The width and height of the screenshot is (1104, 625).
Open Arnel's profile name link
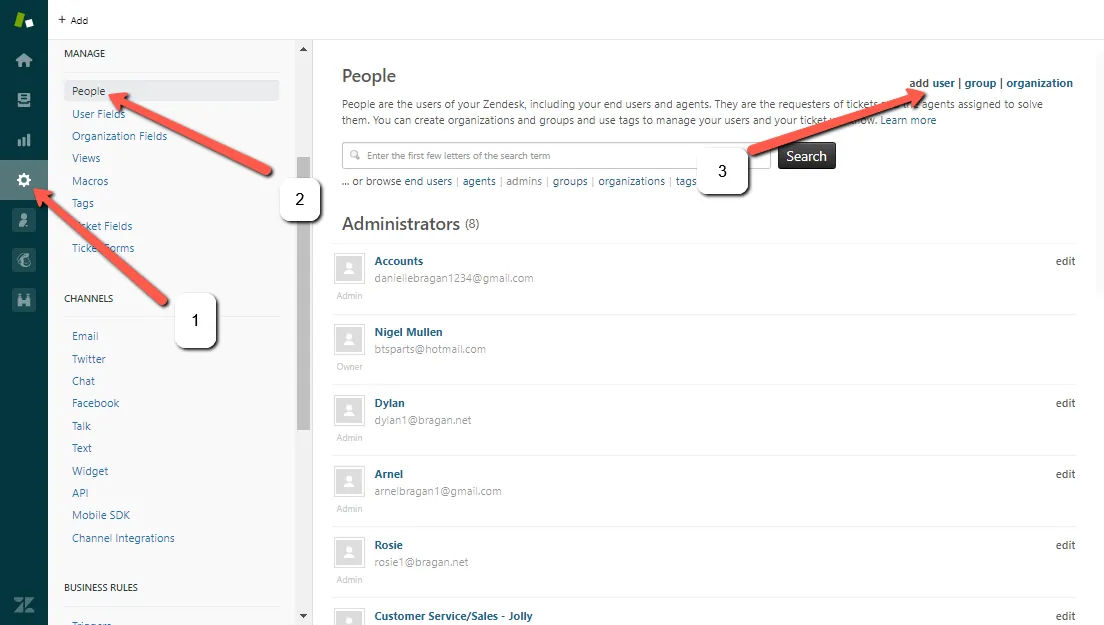pyautogui.click(x=389, y=474)
